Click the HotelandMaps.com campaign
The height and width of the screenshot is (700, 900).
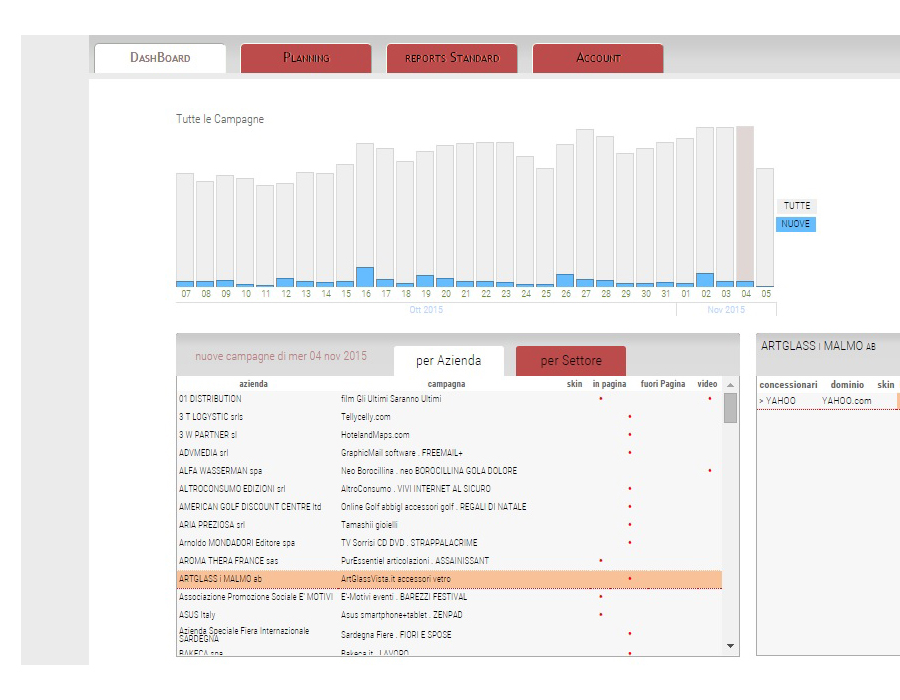[375, 435]
